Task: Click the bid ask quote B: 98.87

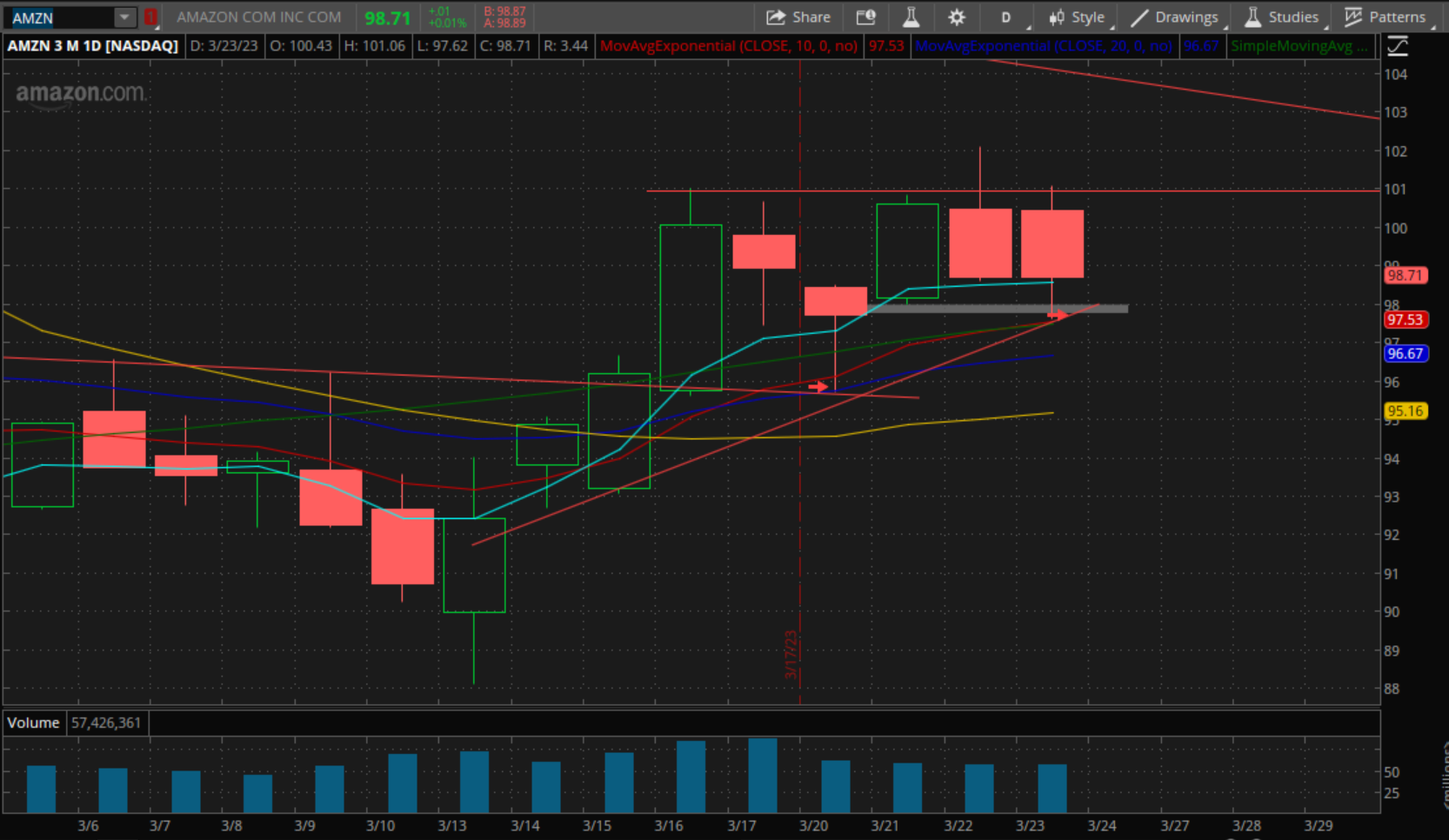Action: tap(504, 12)
